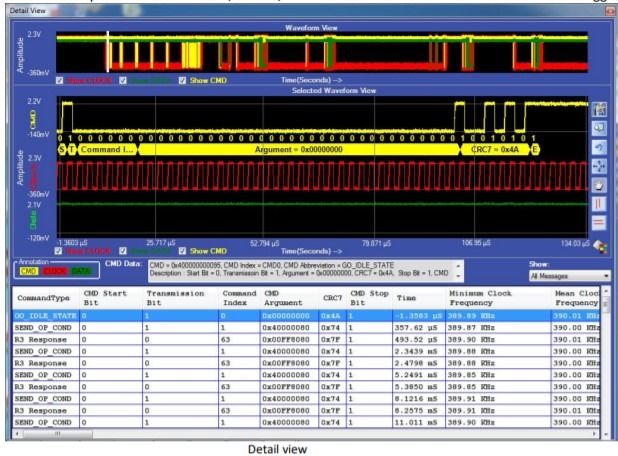618x456 pixels.
Task: Toggle Show CMD checkbox under top Waveform View
Action: tap(184, 81)
